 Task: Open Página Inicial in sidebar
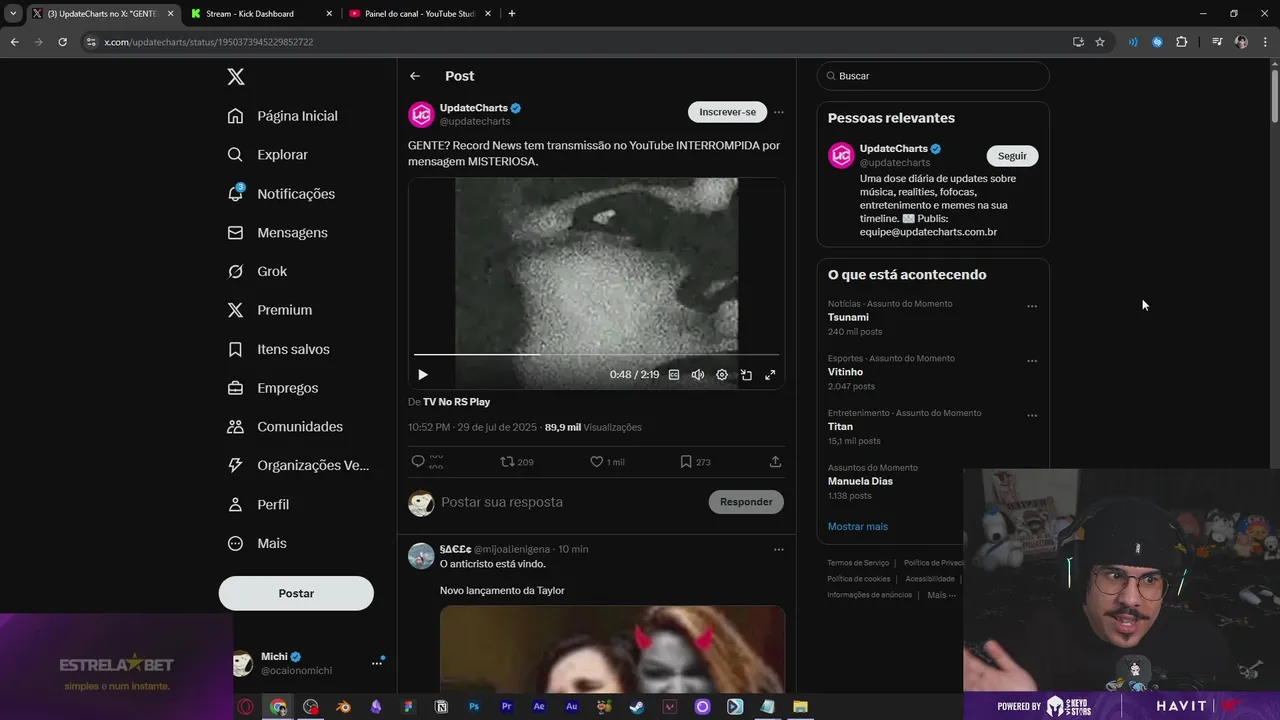point(283,116)
